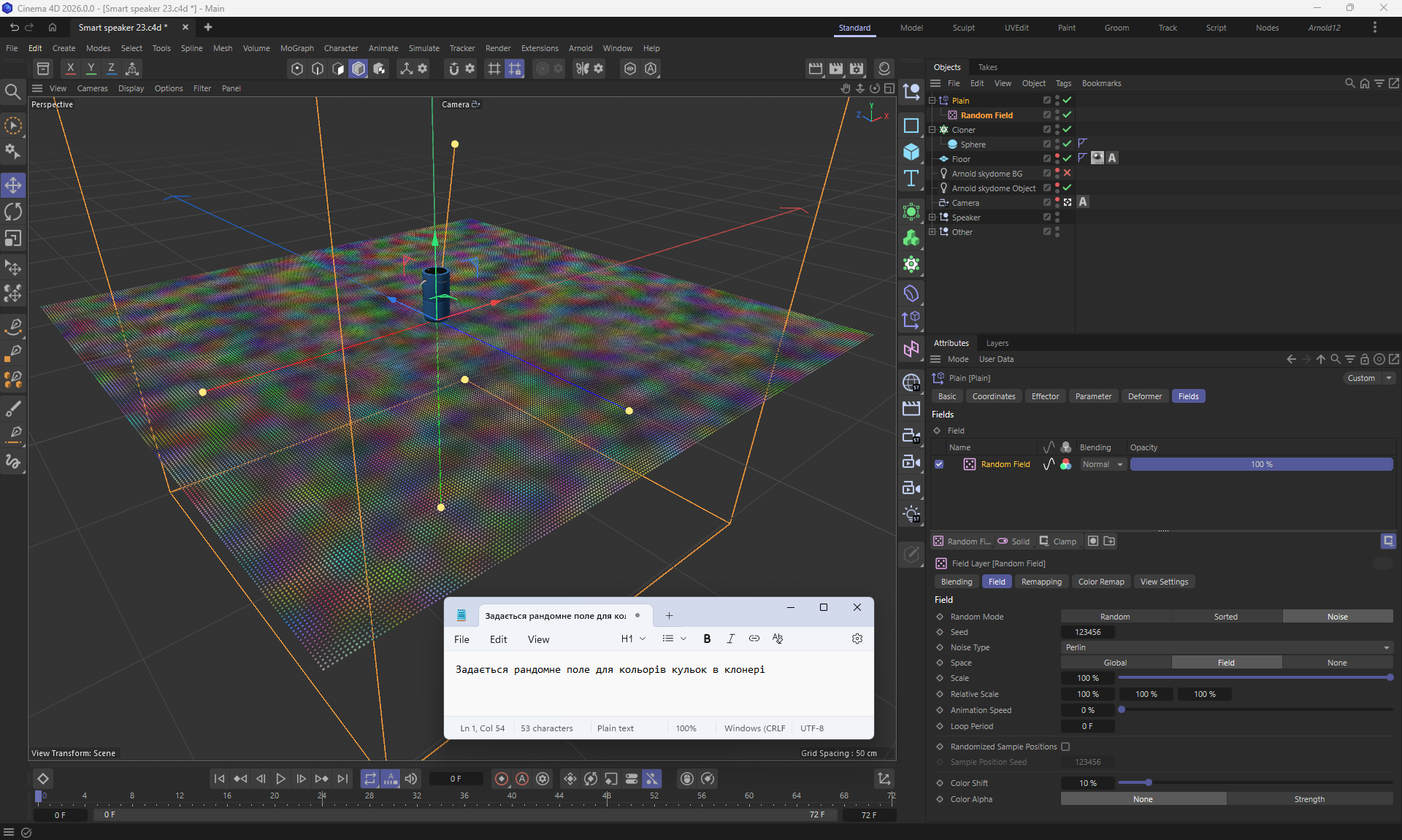Screen dimensions: 1402x840
Task: Select the Rotate tool in left toolbar
Action: click(13, 212)
